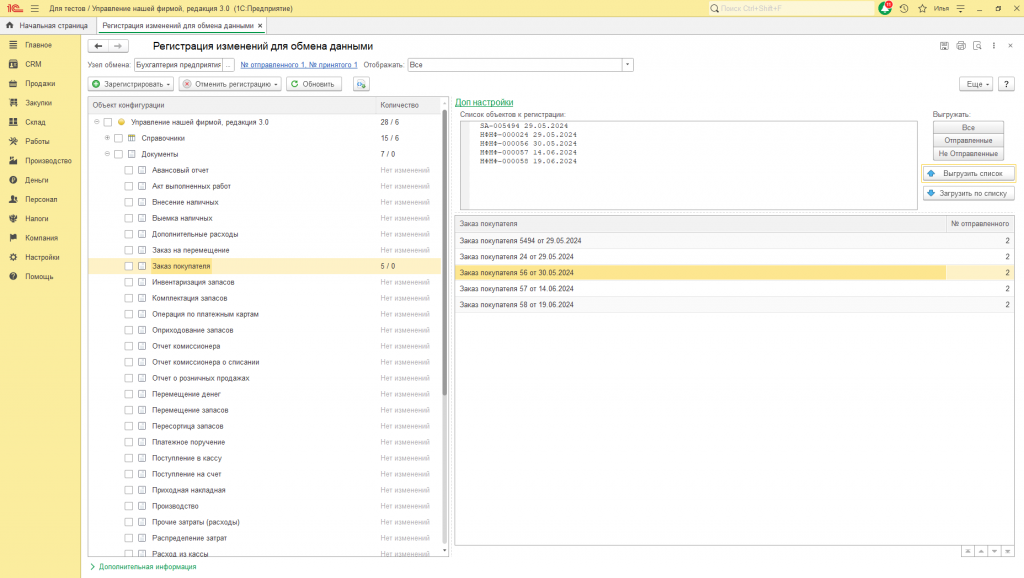The width and height of the screenshot is (1024, 578).
Task: Click the Узел обмена input field
Action: click(178, 65)
